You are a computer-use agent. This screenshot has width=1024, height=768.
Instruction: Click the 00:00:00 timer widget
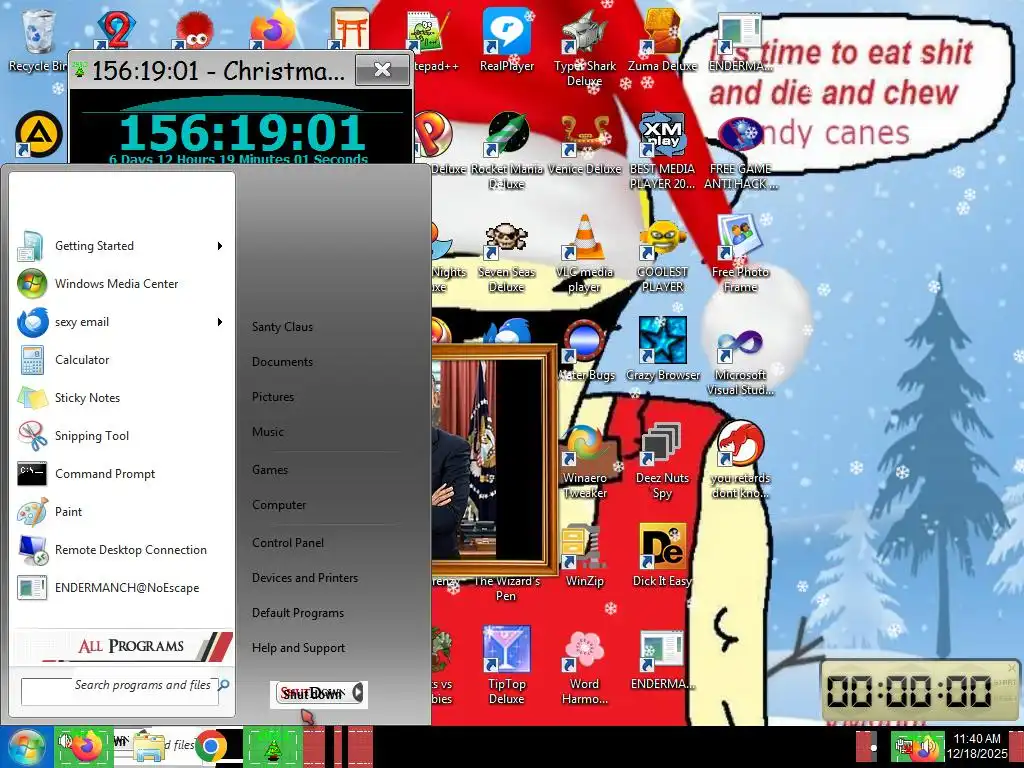tap(920, 691)
